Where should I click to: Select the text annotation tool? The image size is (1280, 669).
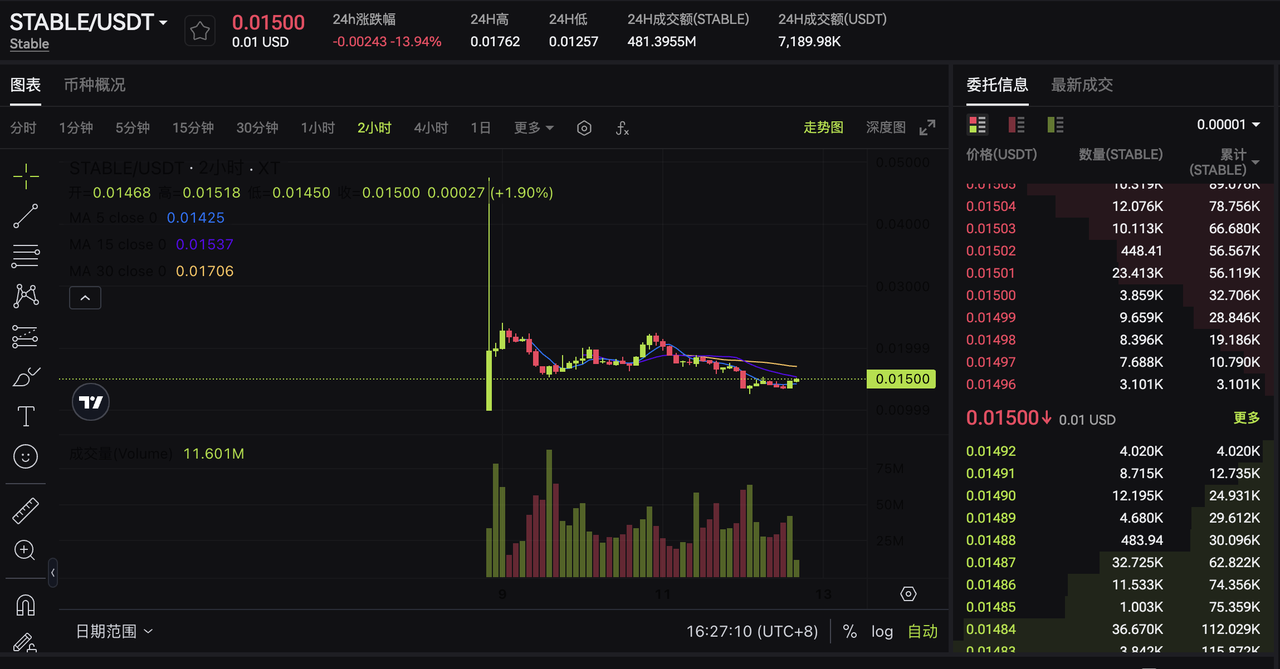pos(25,416)
